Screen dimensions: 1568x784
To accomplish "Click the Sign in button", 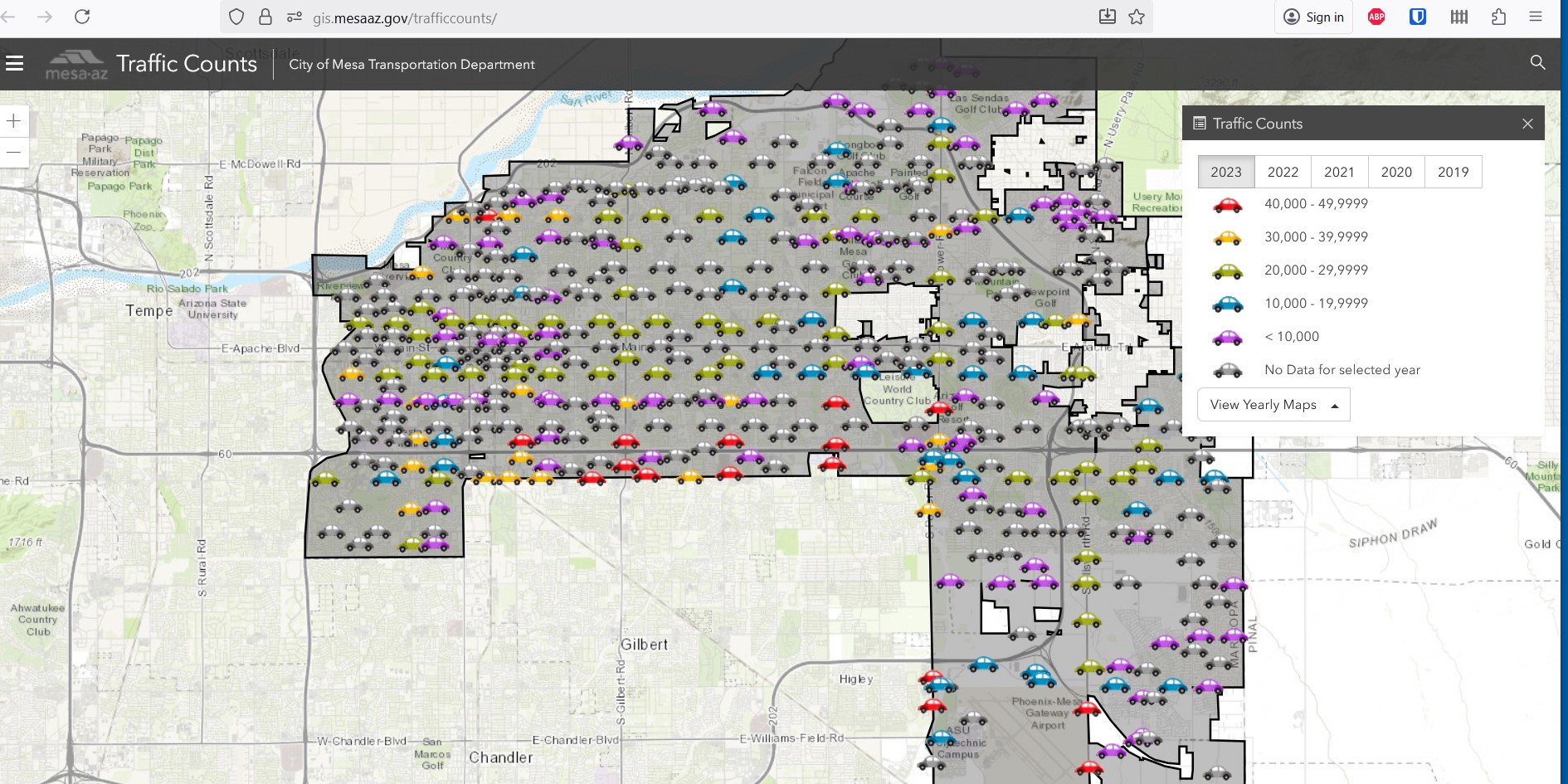I will tap(1313, 17).
